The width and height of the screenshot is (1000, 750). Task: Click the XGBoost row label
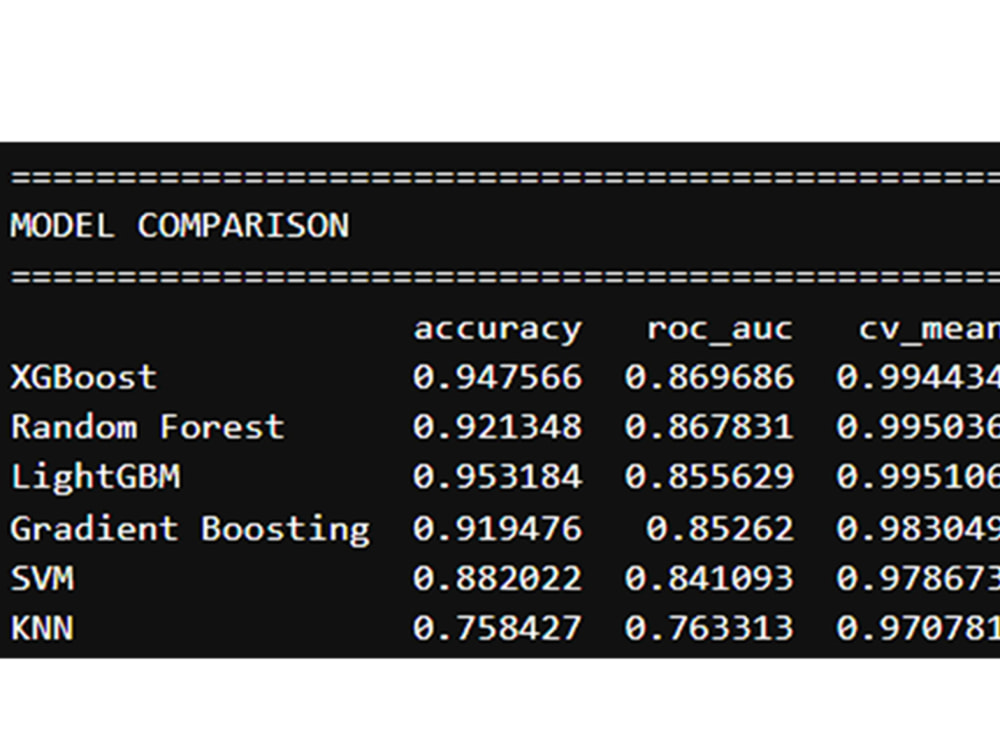(x=84, y=377)
